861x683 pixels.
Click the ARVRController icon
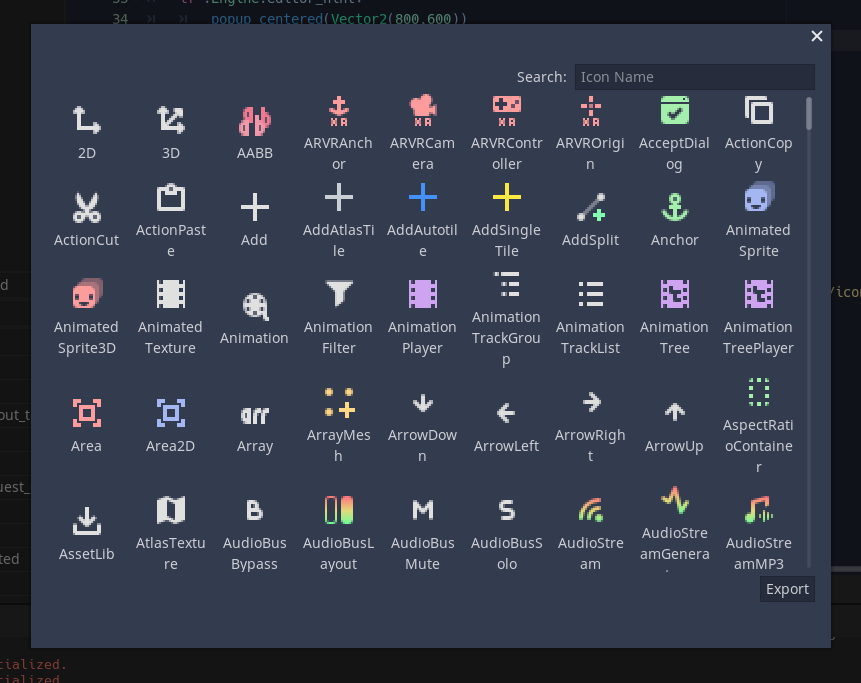(x=507, y=110)
